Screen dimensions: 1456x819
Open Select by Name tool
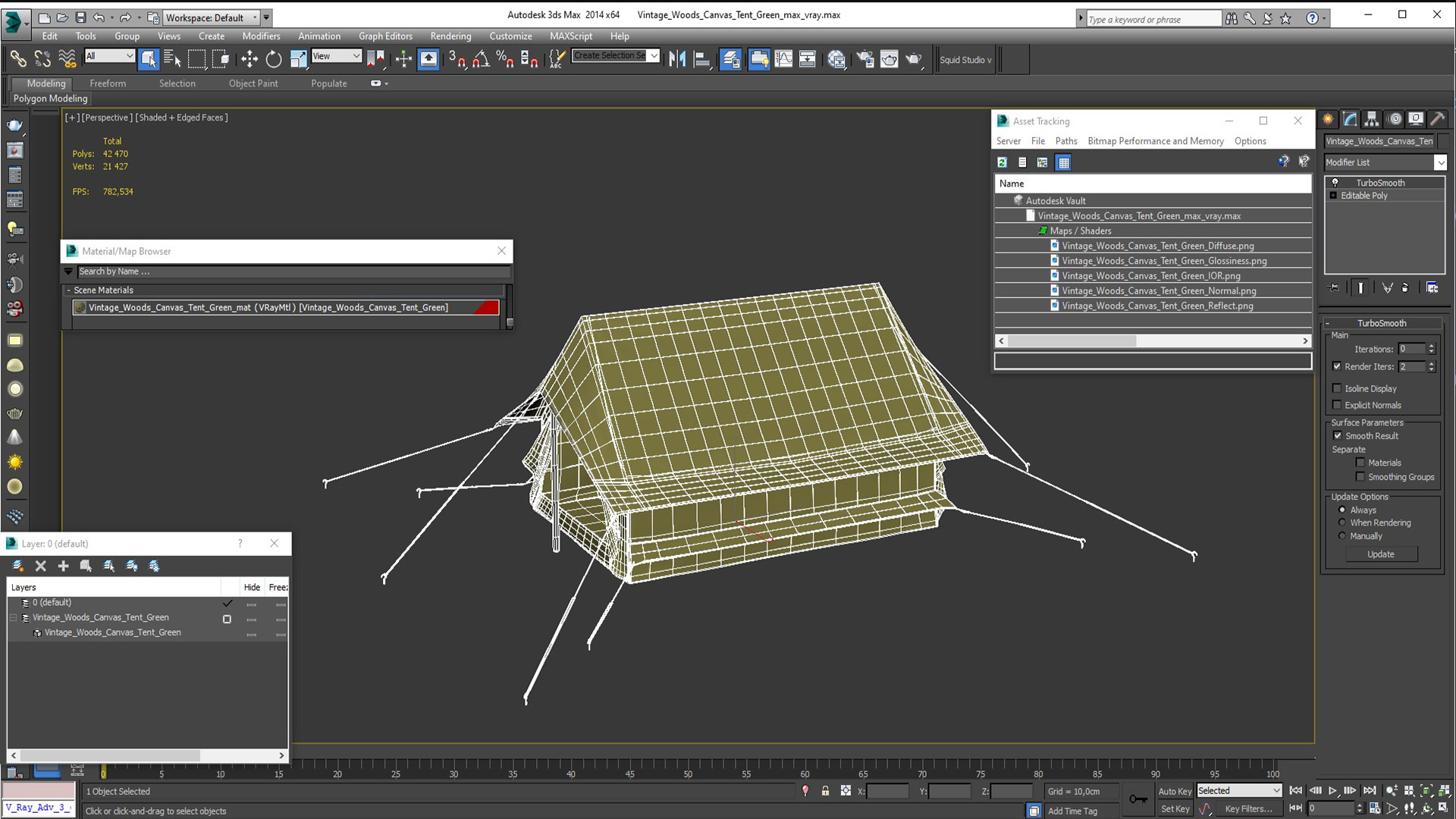(172, 59)
